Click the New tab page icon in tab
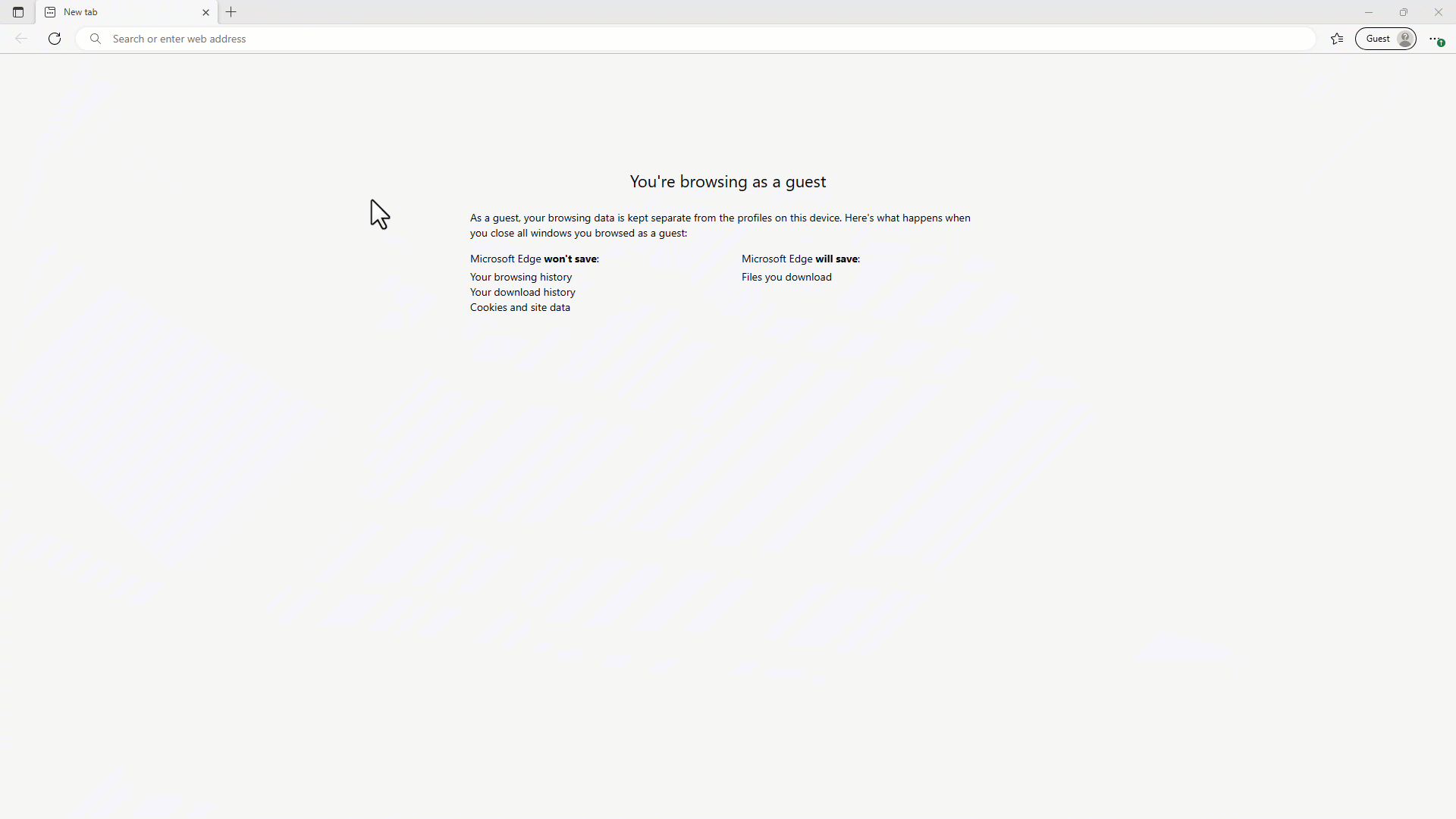This screenshot has width=1456, height=819. point(50,12)
